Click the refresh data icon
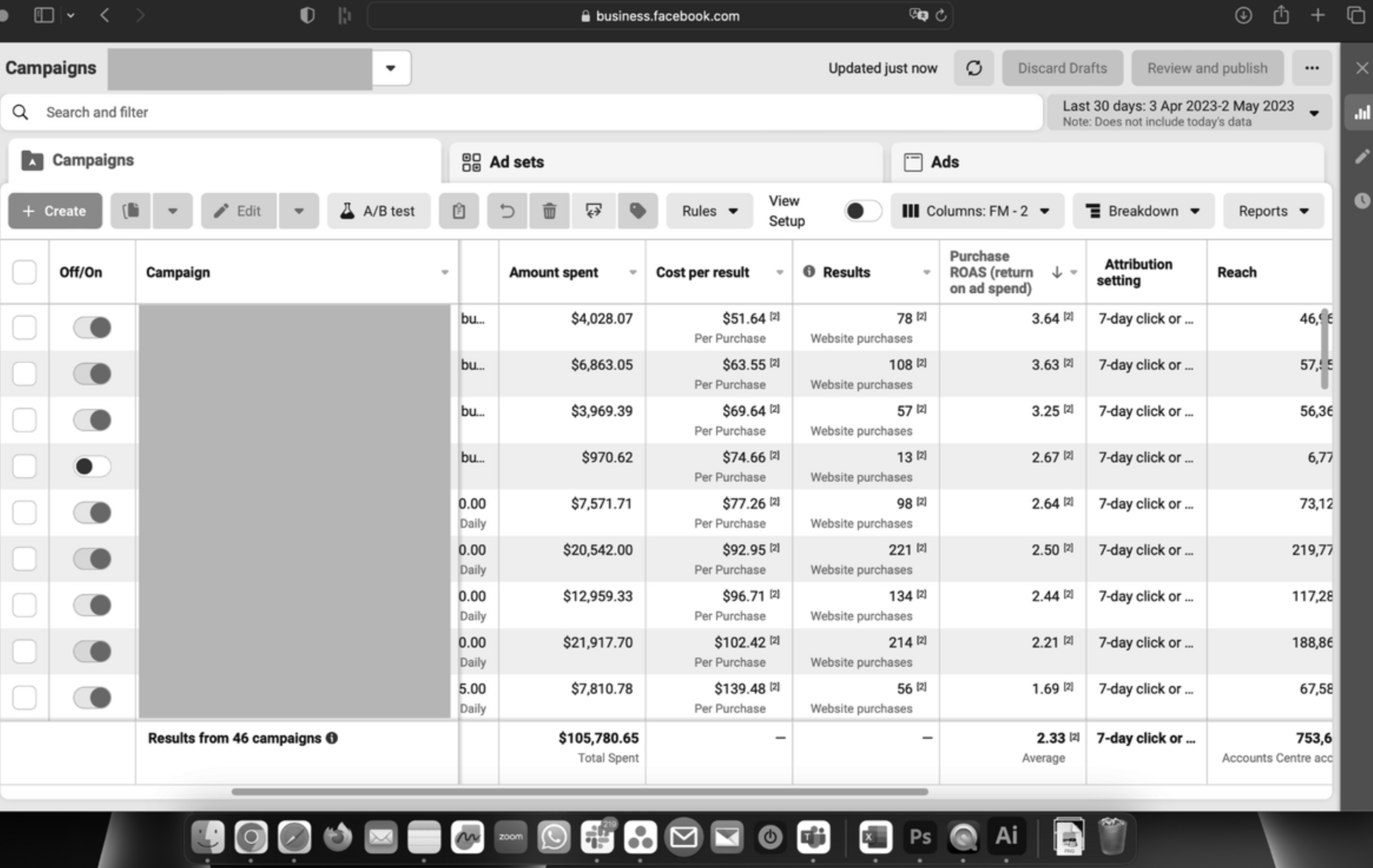Screen dimensions: 1373x868 (x=974, y=69)
